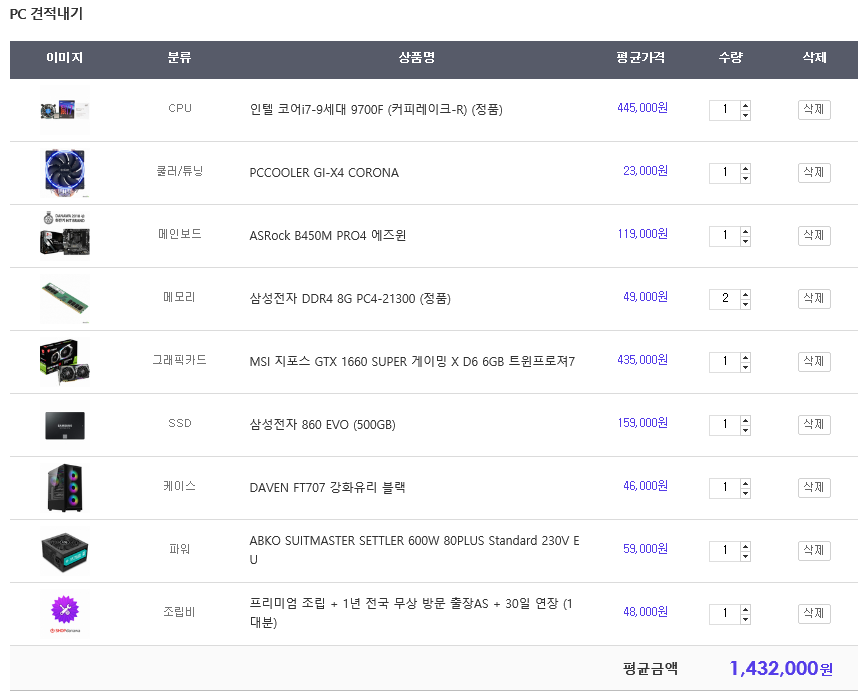The height and width of the screenshot is (699, 864).
Task: Decrease quantity of assembly fee
Action: click(x=745, y=619)
